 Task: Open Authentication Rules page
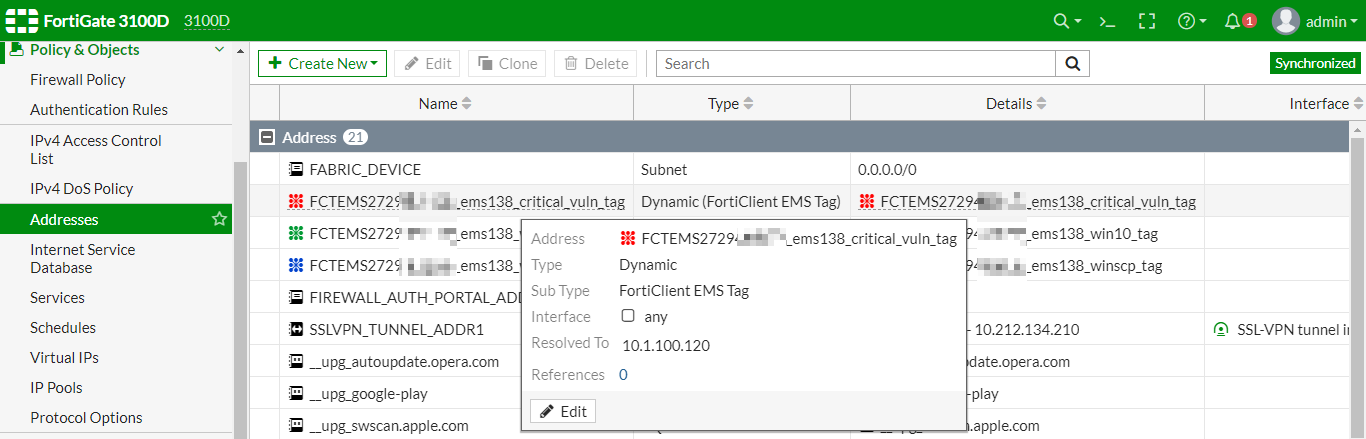[x=99, y=110]
